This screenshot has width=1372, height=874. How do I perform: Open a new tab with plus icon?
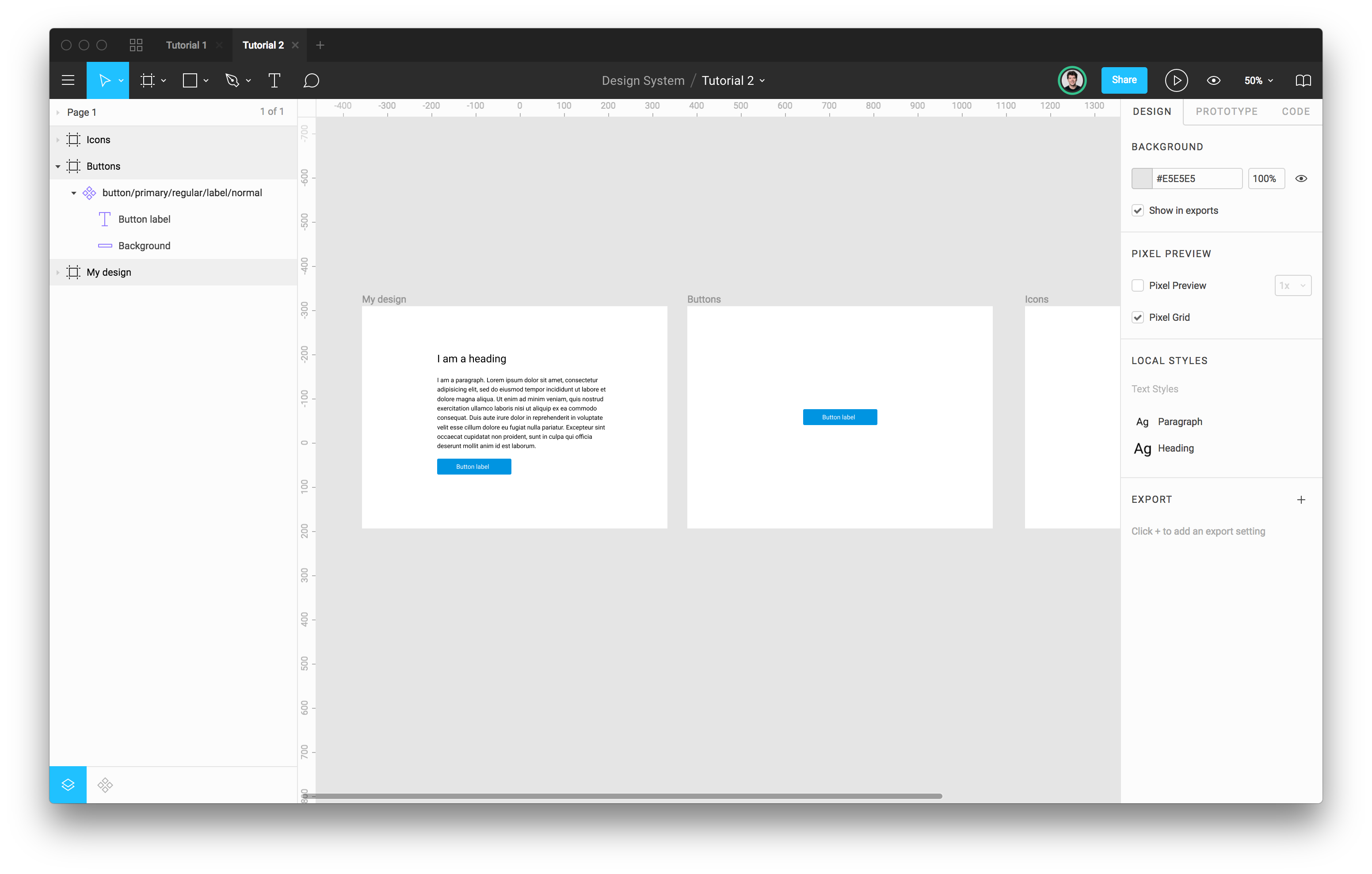pos(320,45)
